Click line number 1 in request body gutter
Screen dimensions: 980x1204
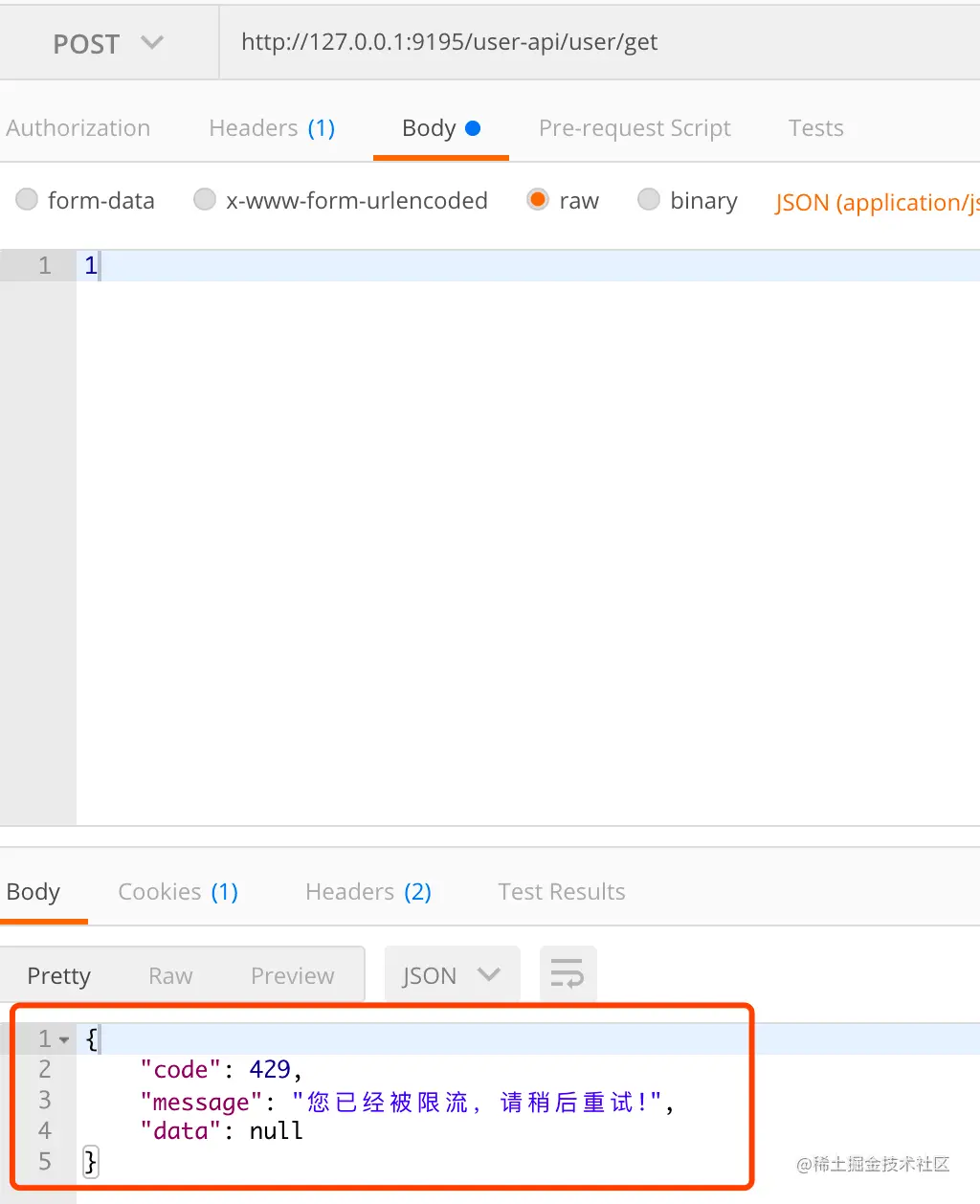tap(44, 265)
